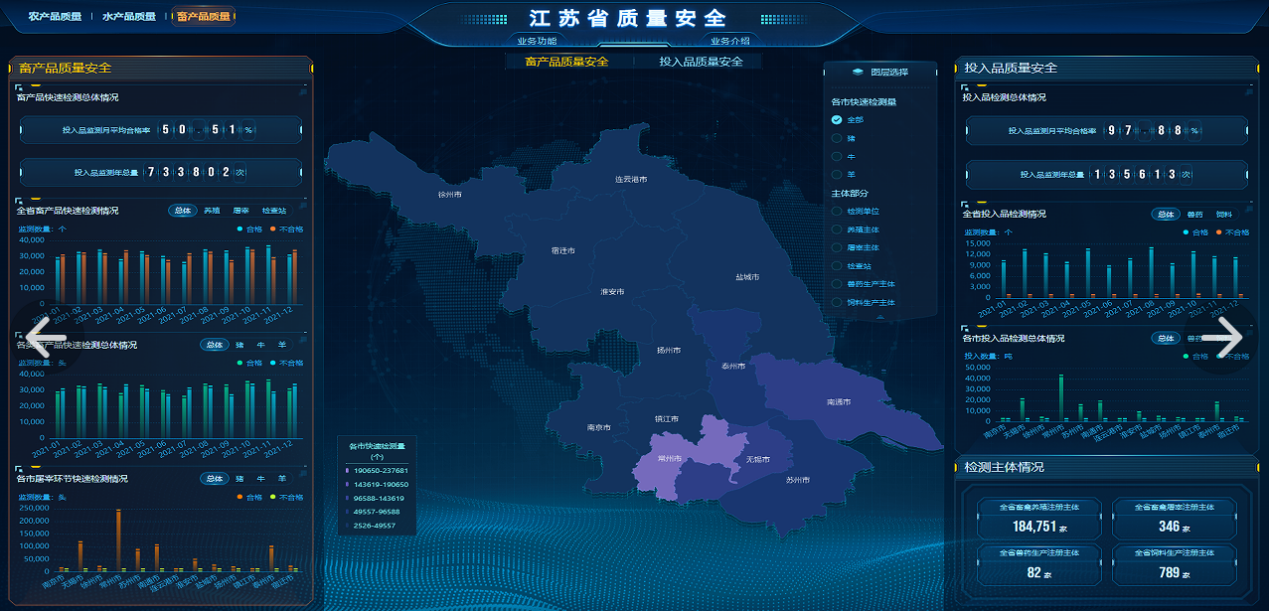Select the 猪 layer radio option
Screen dimensions: 1269x611
[837, 138]
